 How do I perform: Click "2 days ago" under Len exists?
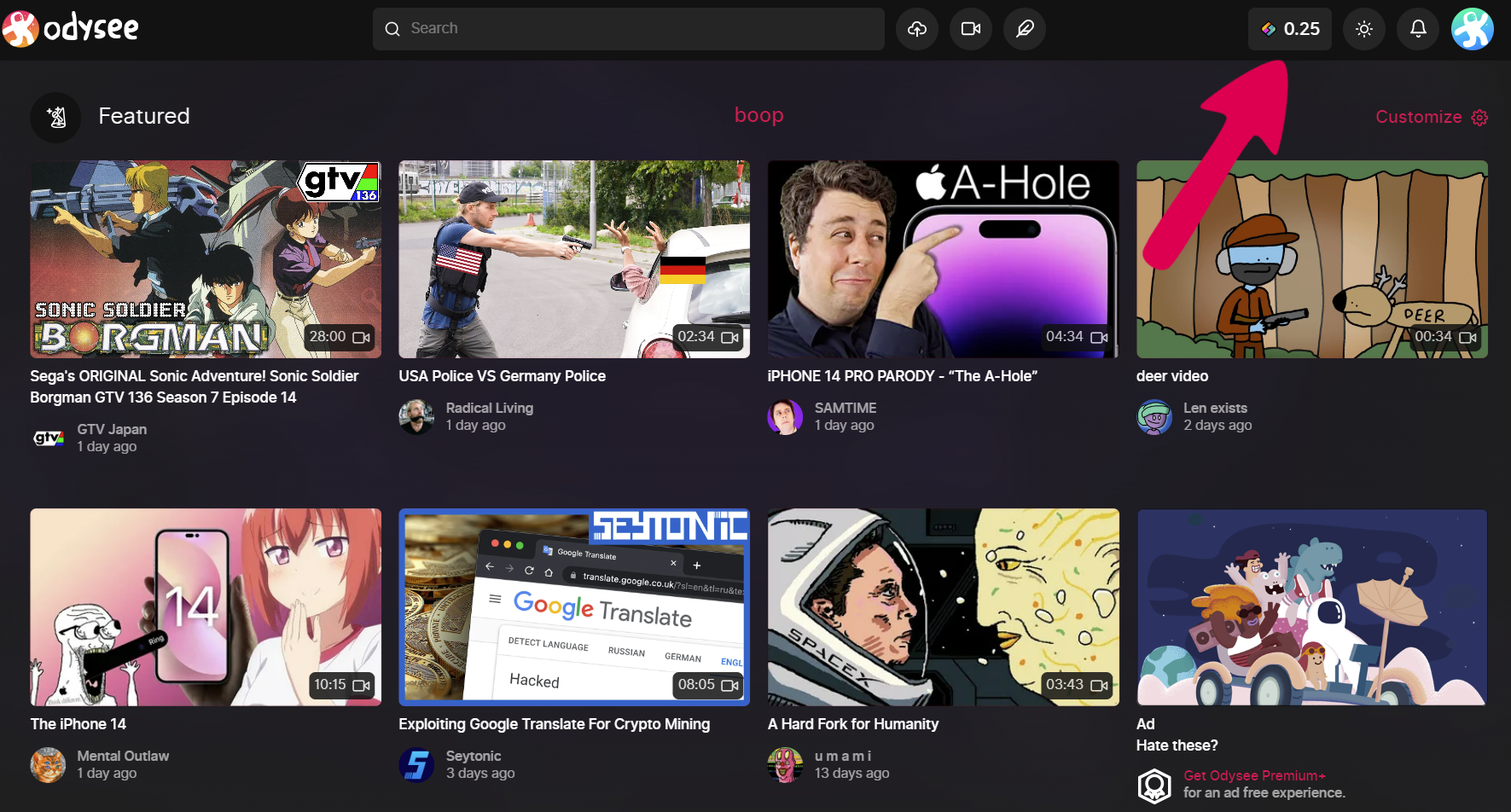1218,425
